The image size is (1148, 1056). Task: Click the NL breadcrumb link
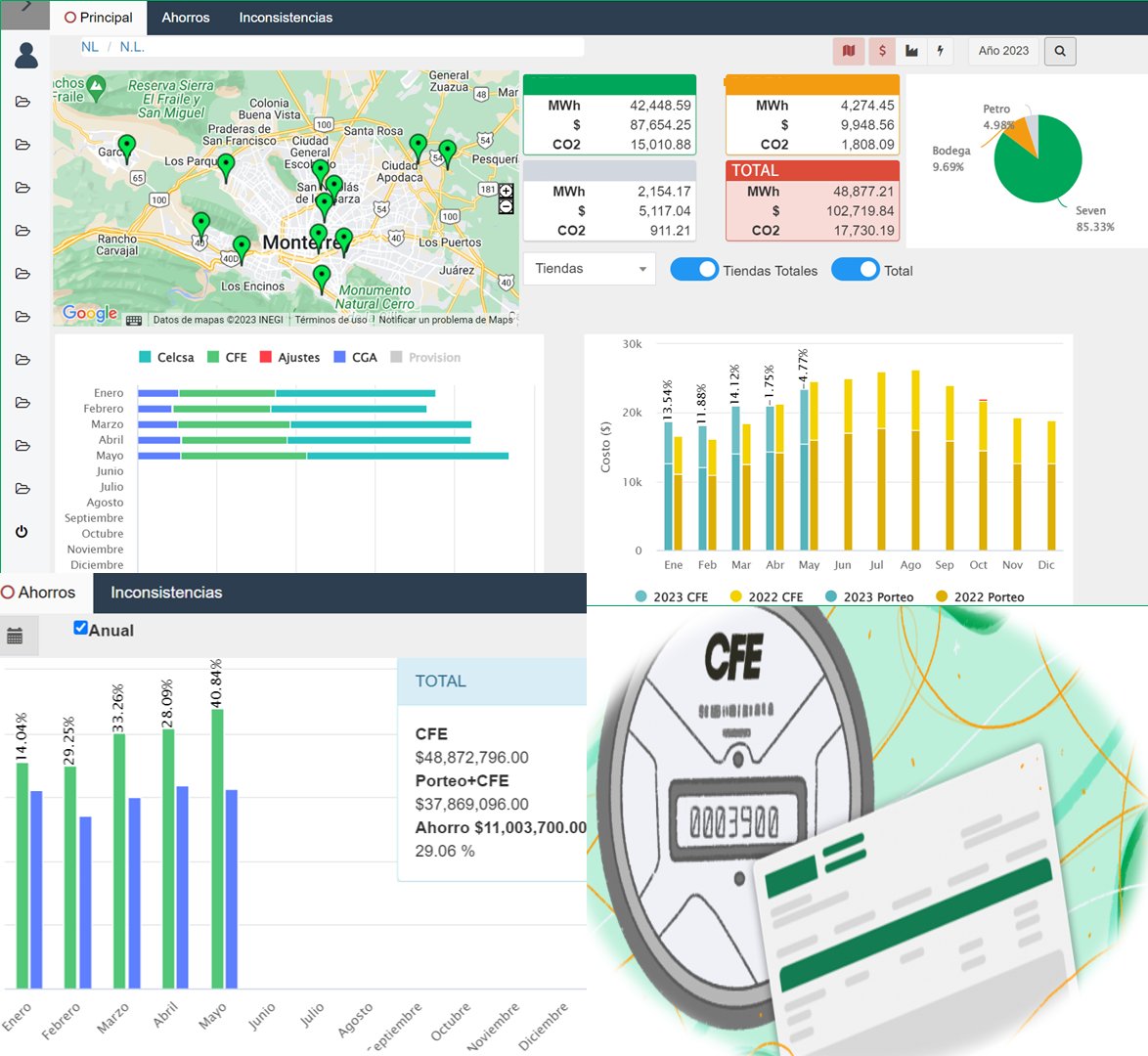(90, 47)
